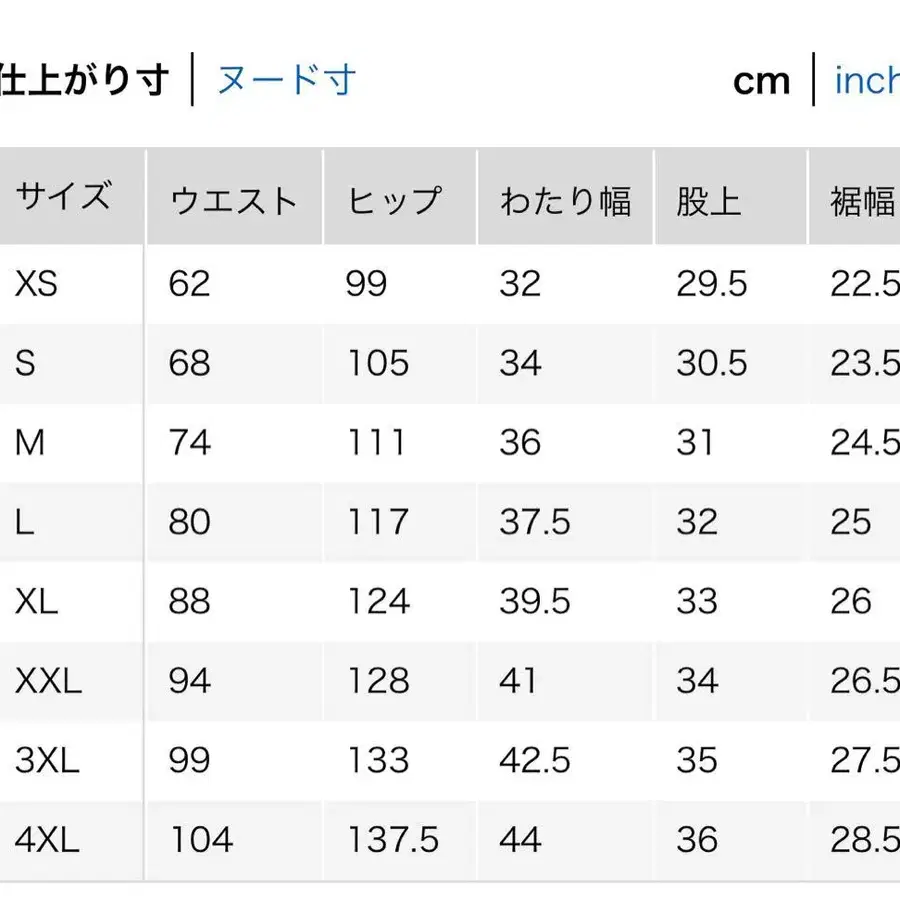Click the サイズ column header
Viewport: 900px width, 900px height.
pyautogui.click(x=66, y=198)
